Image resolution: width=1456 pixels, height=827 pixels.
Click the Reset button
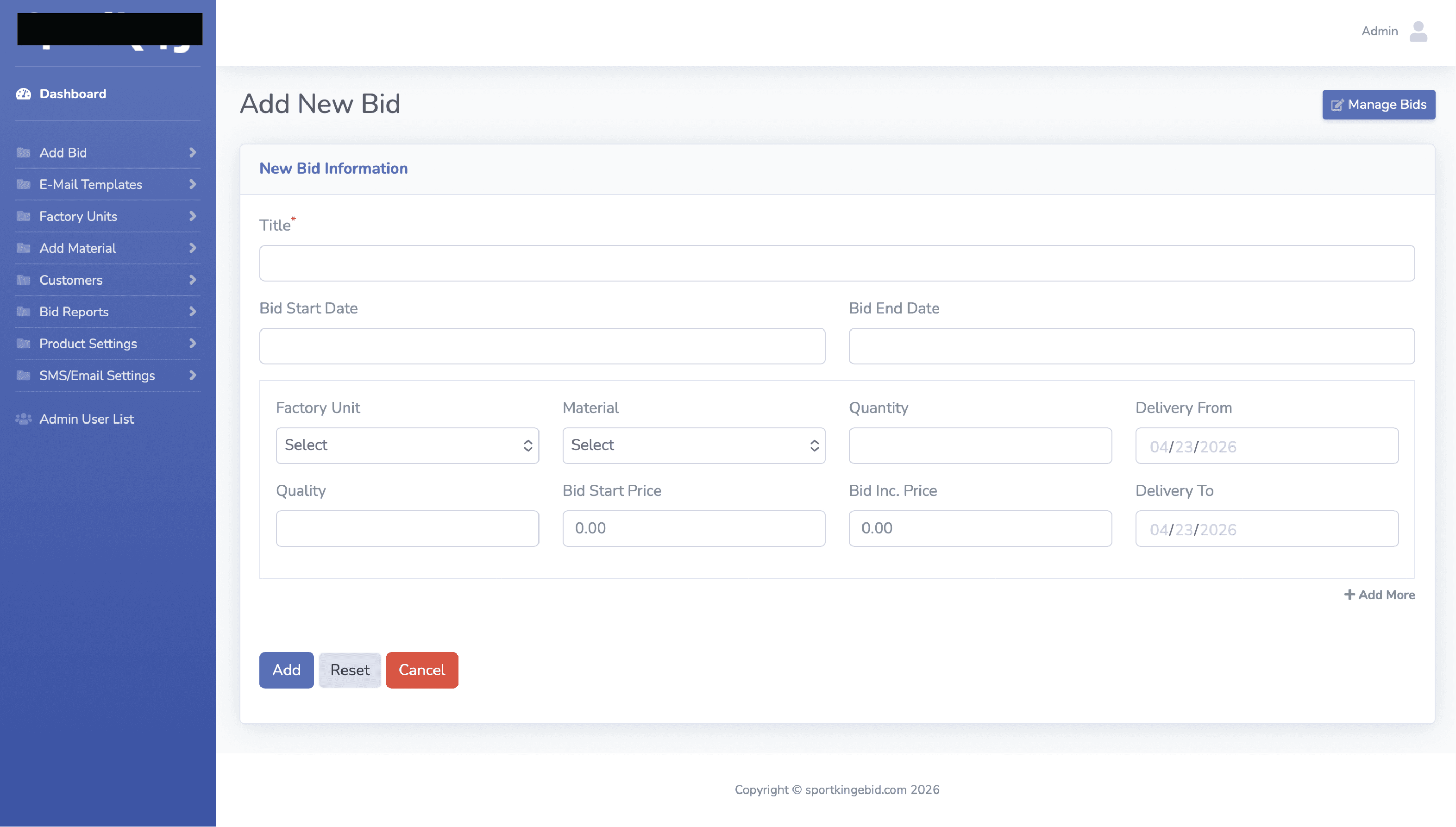pyautogui.click(x=349, y=670)
